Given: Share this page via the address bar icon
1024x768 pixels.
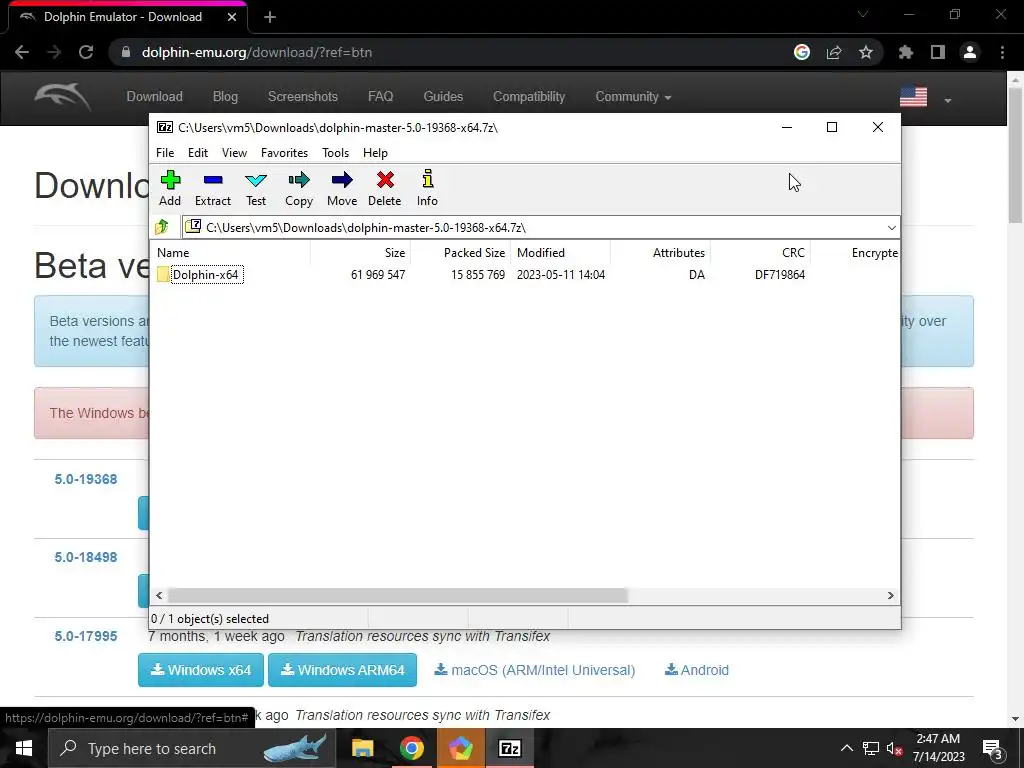Looking at the screenshot, I should 834,52.
